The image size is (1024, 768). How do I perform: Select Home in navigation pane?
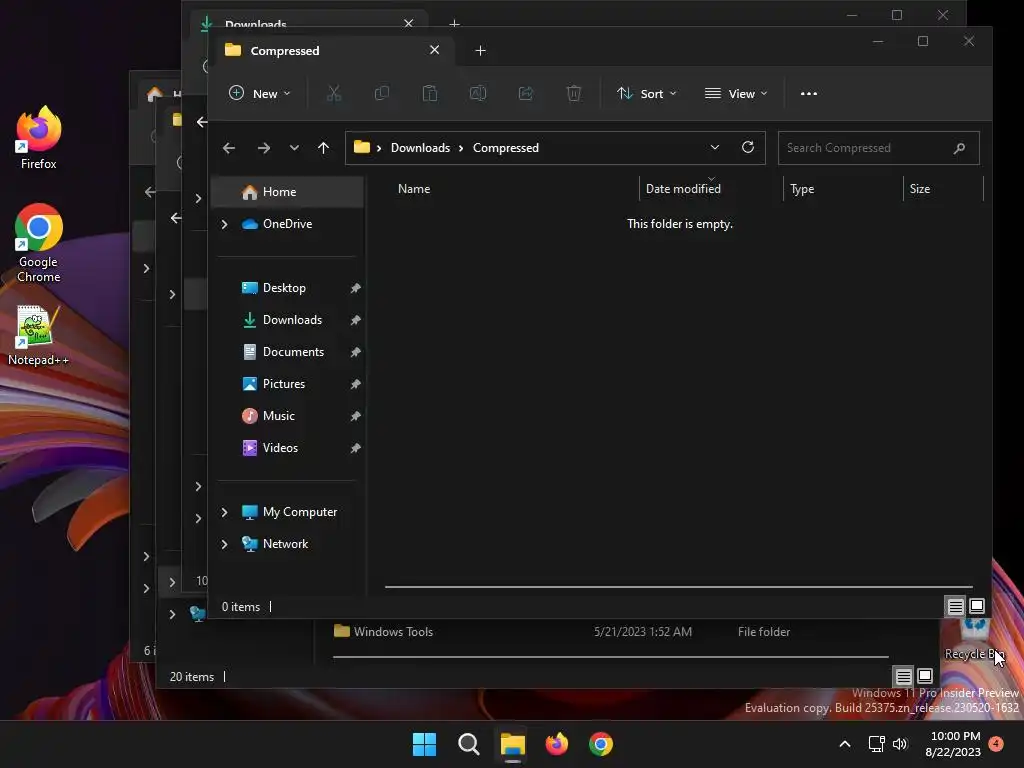point(287,192)
